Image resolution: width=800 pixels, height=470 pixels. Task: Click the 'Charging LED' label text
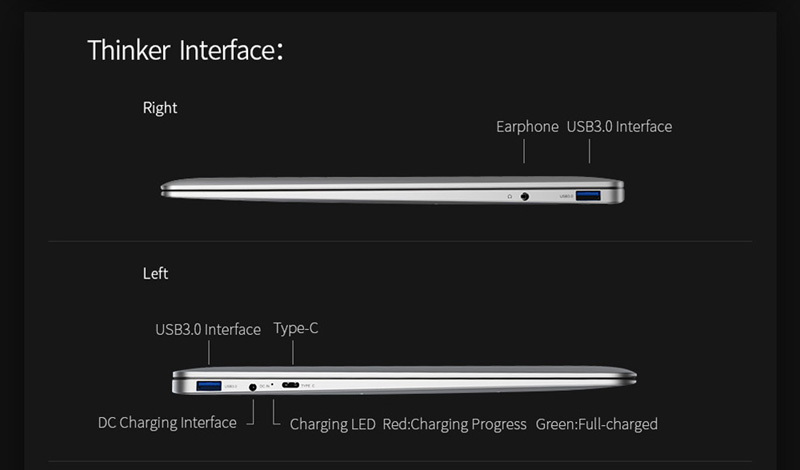click(x=332, y=424)
